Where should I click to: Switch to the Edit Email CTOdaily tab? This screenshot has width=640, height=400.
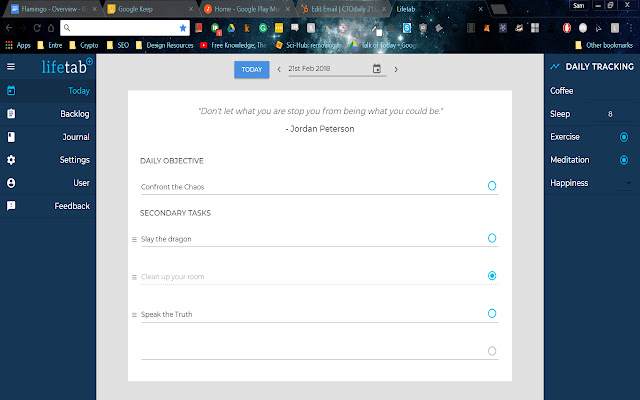click(343, 9)
